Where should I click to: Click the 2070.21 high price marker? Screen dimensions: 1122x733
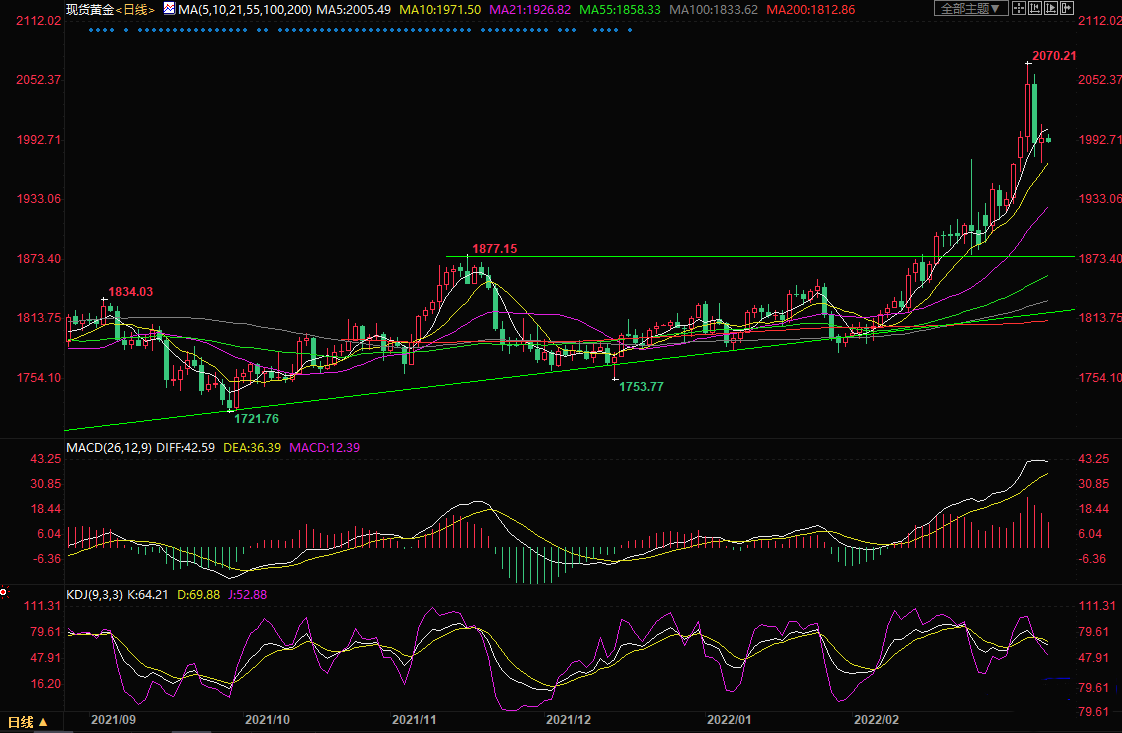click(x=1054, y=56)
